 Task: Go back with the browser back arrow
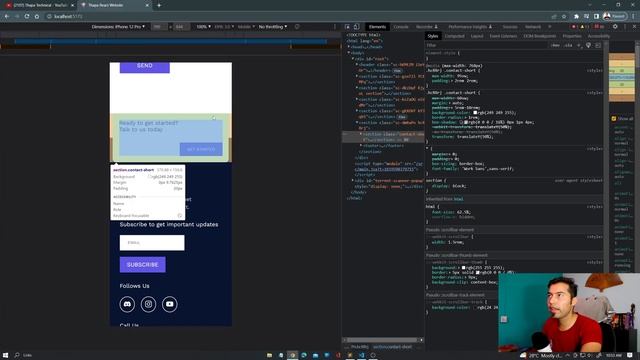pyautogui.click(x=7, y=16)
